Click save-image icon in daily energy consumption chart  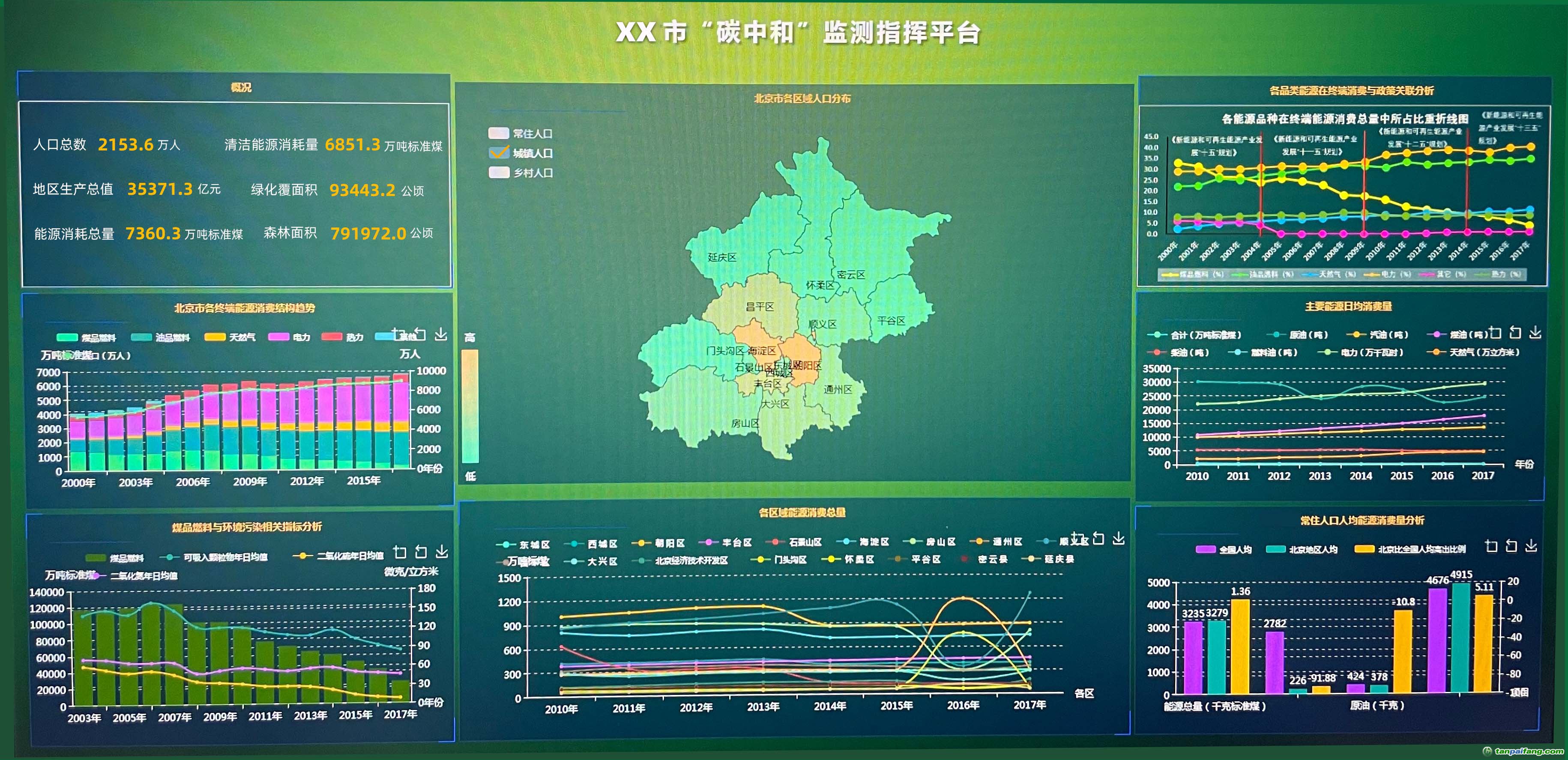[1535, 332]
